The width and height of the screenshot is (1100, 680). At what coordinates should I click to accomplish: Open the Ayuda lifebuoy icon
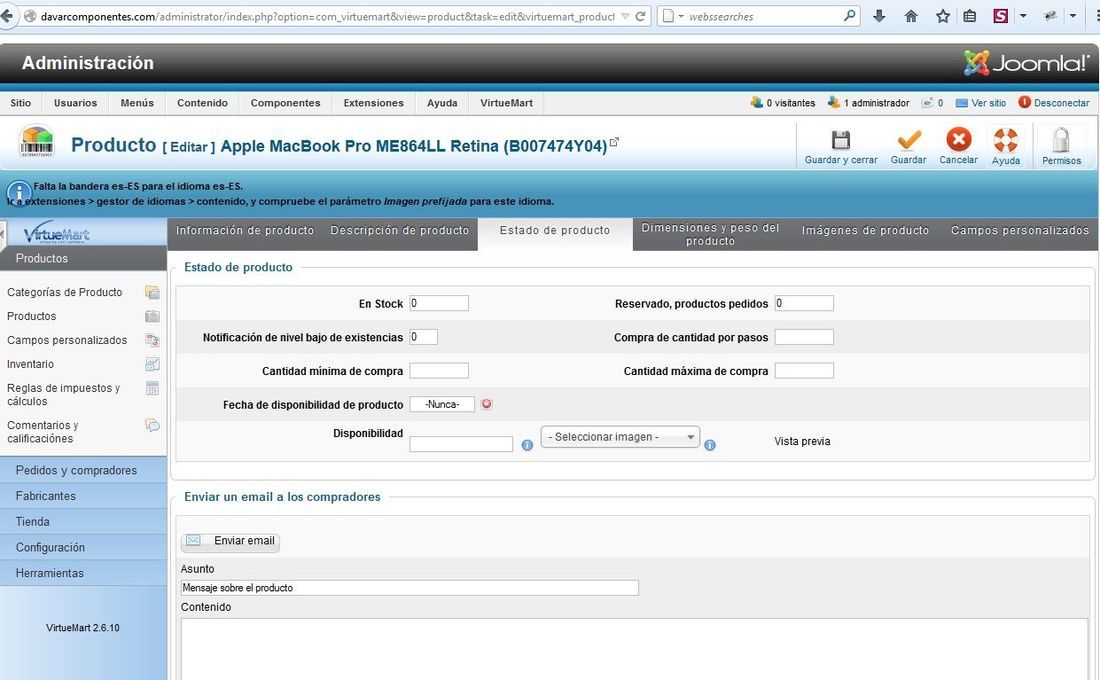[x=1005, y=140]
